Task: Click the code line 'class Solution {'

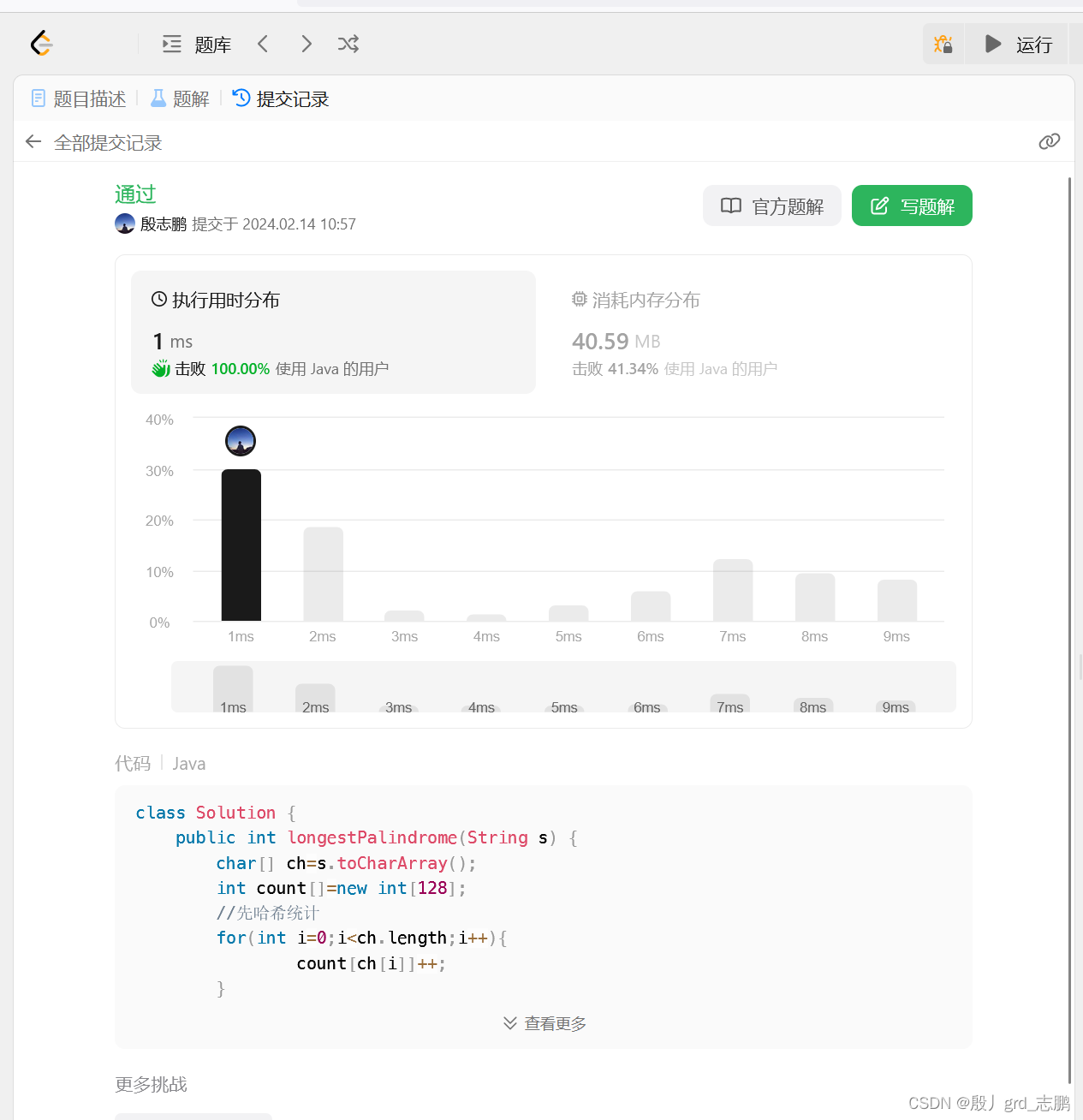Action: (216, 813)
